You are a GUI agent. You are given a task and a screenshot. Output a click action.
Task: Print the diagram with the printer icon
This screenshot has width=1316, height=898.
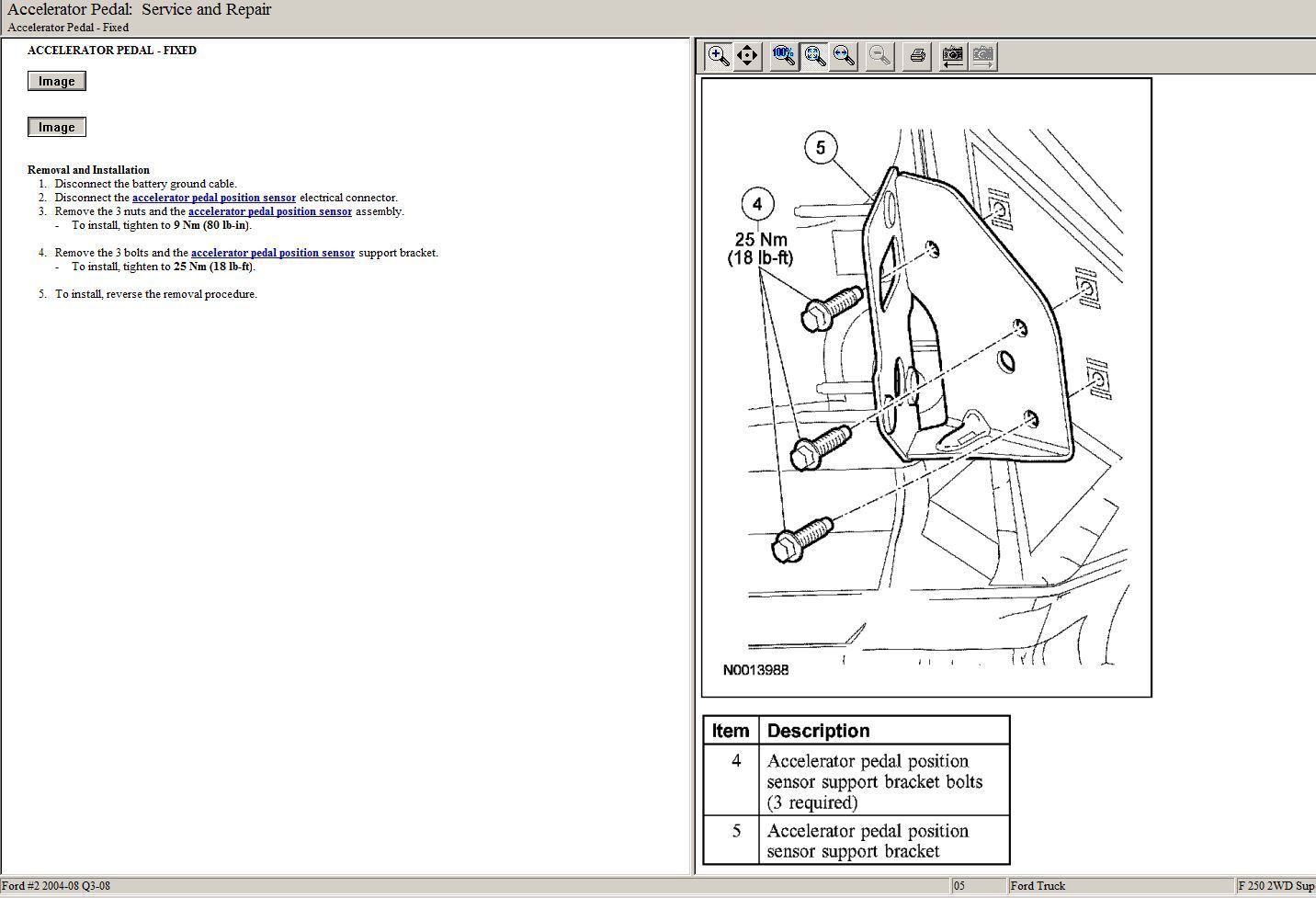click(x=917, y=56)
